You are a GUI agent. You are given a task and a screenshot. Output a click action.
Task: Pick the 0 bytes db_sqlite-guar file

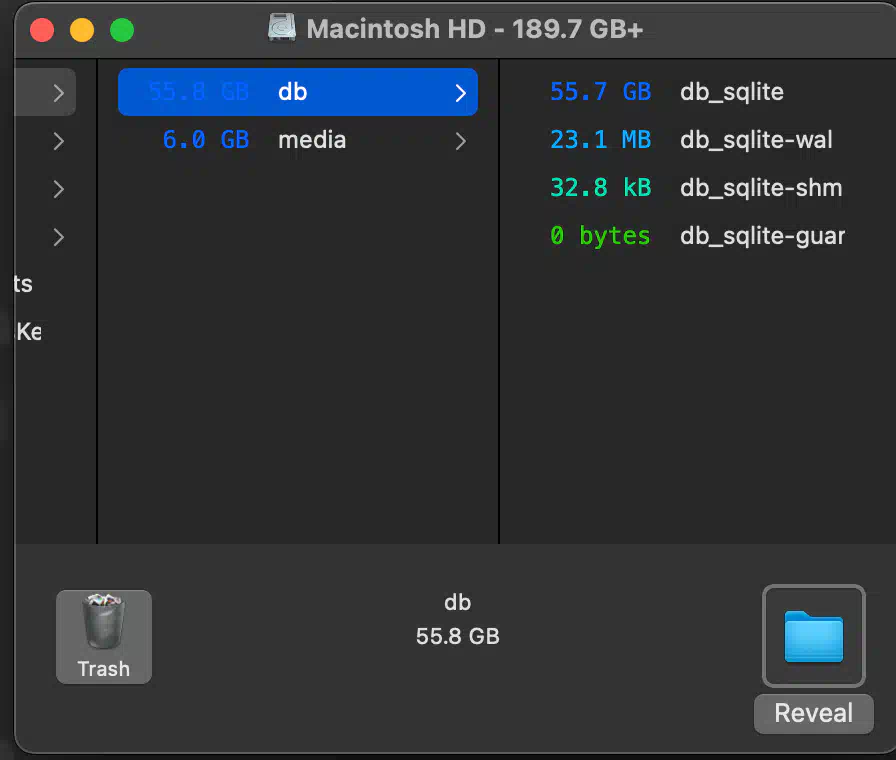coord(762,236)
